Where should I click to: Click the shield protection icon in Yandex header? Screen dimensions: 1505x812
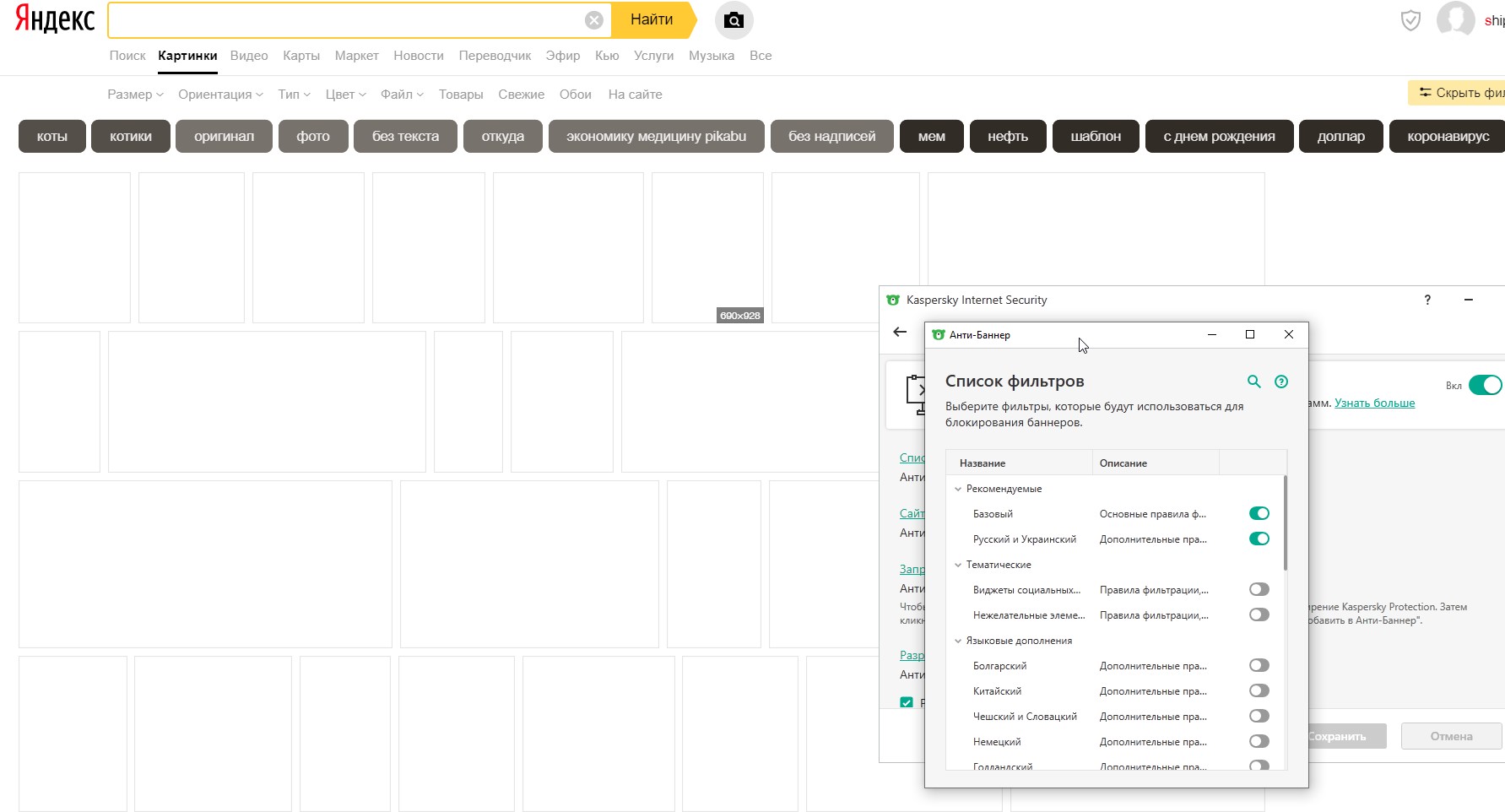pos(1410,20)
